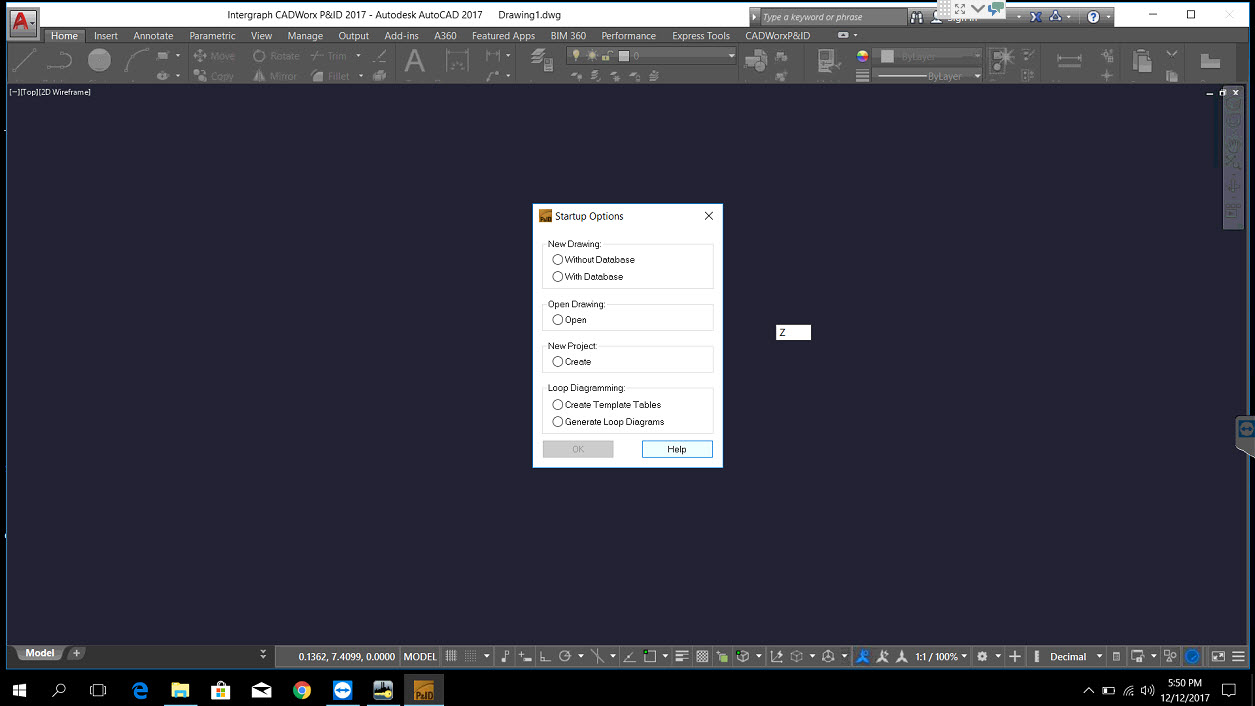Click the MODEL space status button
Image resolution: width=1255 pixels, height=706 pixels.
tap(420, 657)
